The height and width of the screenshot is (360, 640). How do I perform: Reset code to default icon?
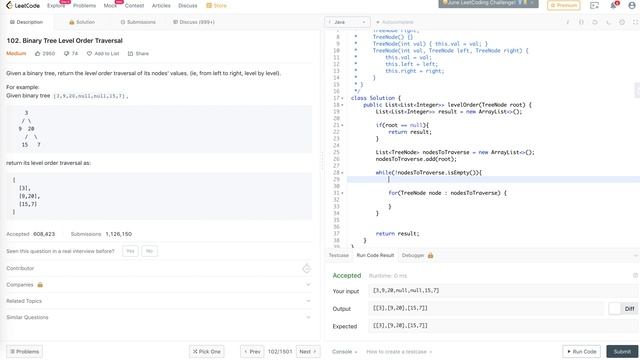[595, 22]
